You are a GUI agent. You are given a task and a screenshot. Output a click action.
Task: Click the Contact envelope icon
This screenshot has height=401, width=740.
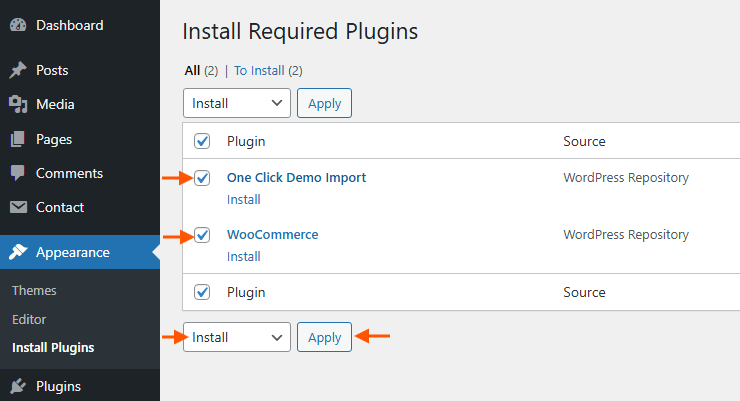pos(18,207)
